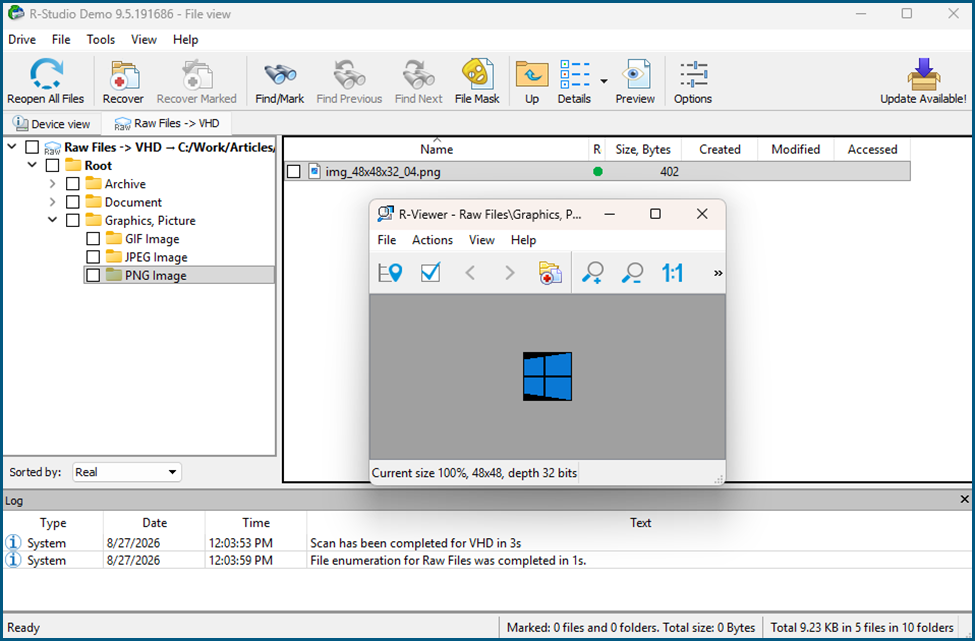The image size is (975, 641).
Task: Check the Document folder checkbox
Action: [x=73, y=202]
